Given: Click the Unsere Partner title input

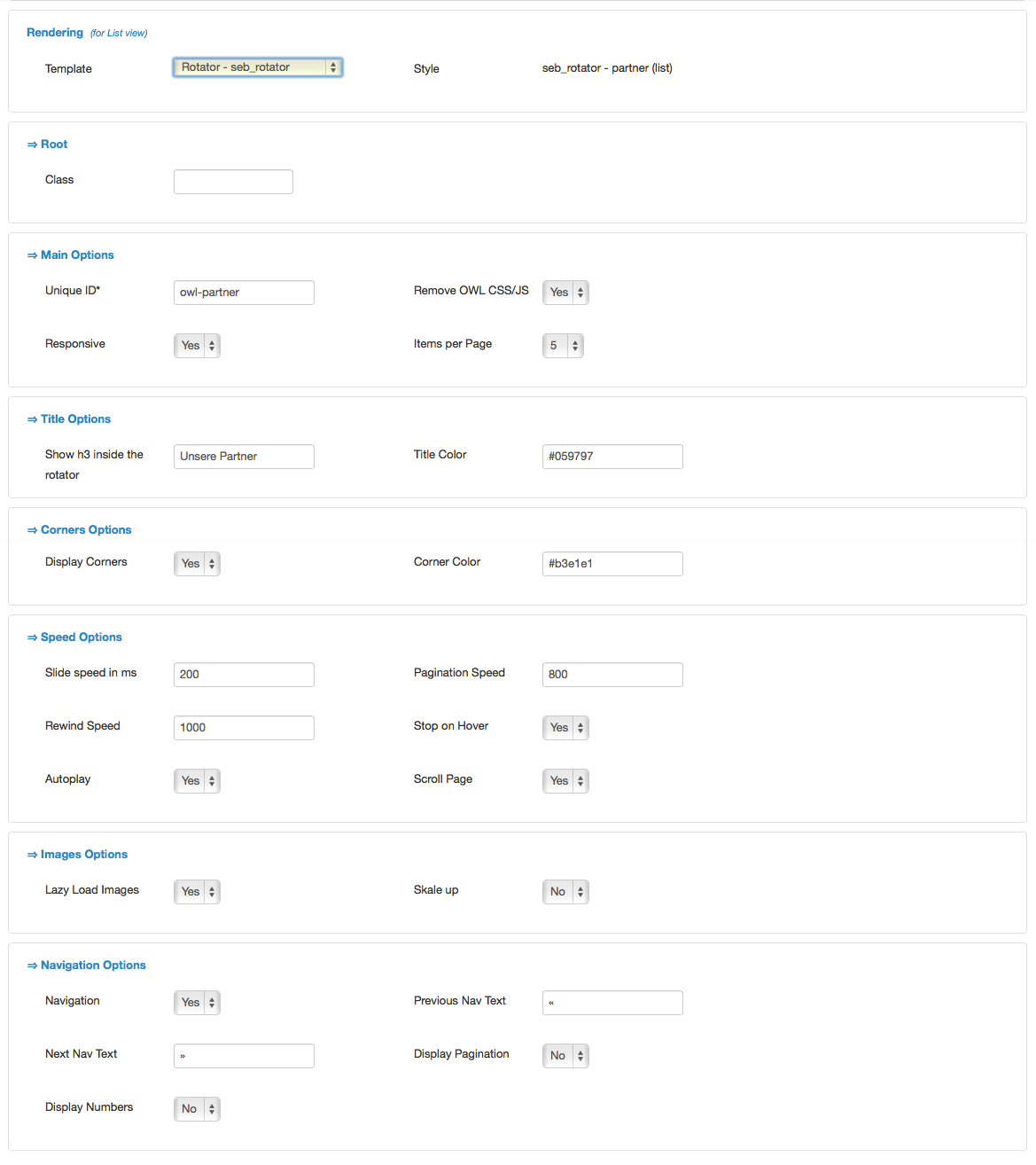Looking at the screenshot, I should [244, 457].
